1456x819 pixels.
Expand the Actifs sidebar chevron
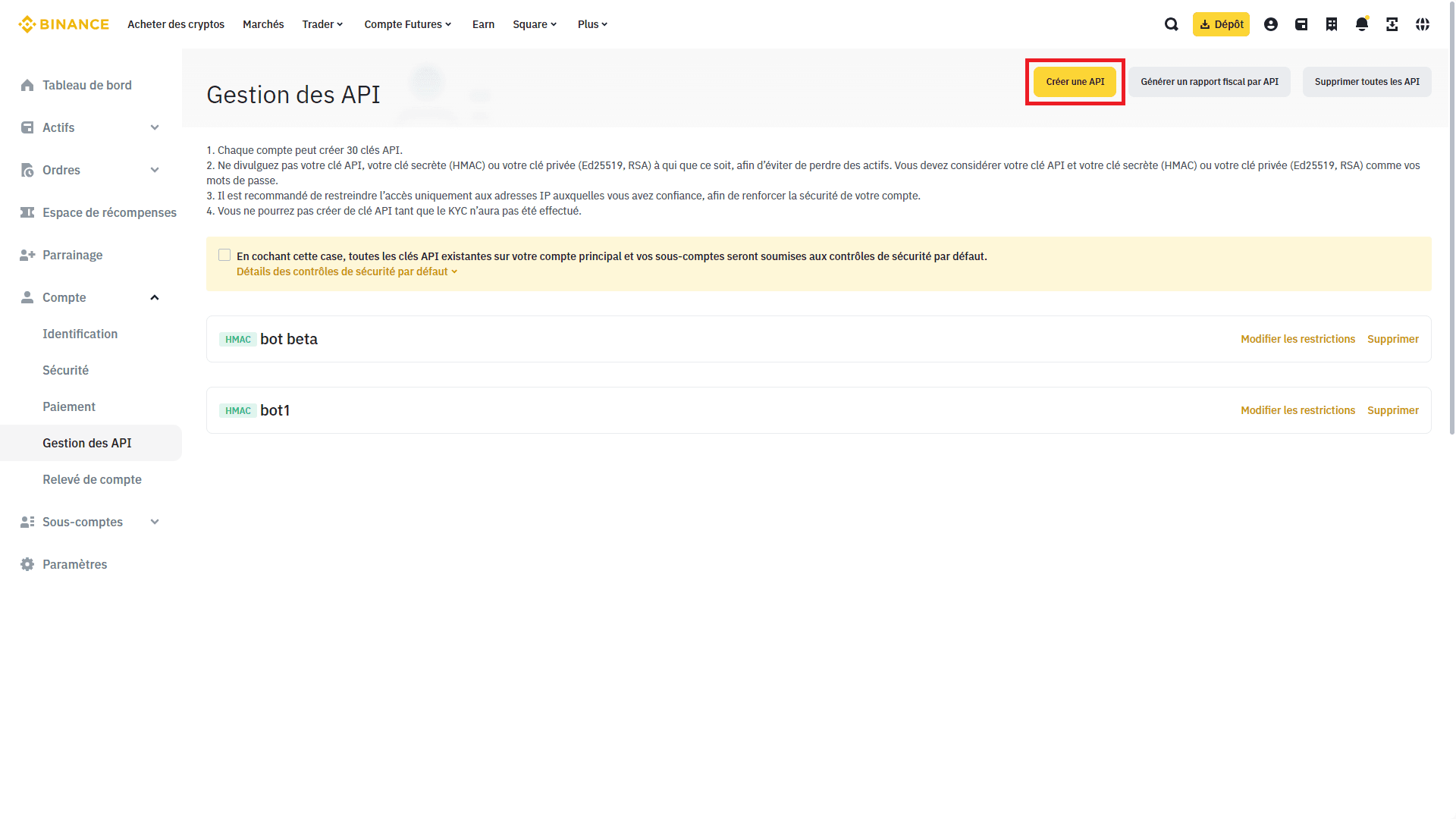click(x=155, y=127)
